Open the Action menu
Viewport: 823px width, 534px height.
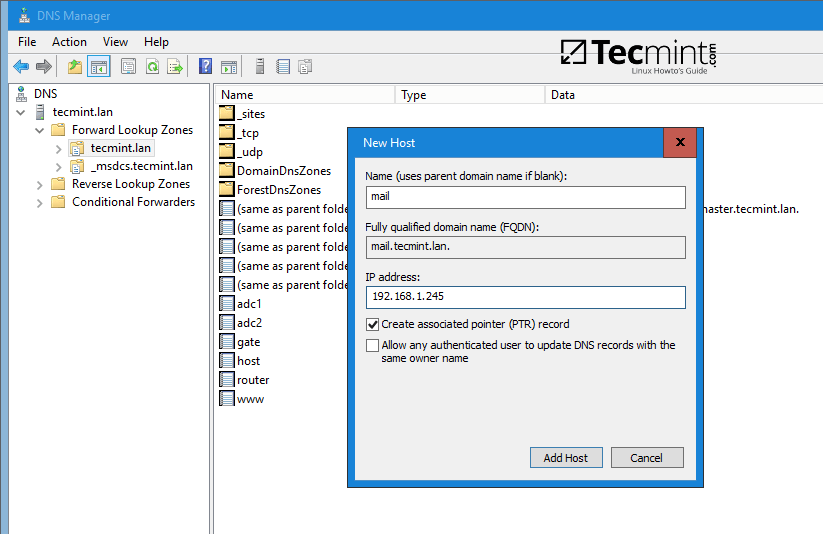[69, 42]
